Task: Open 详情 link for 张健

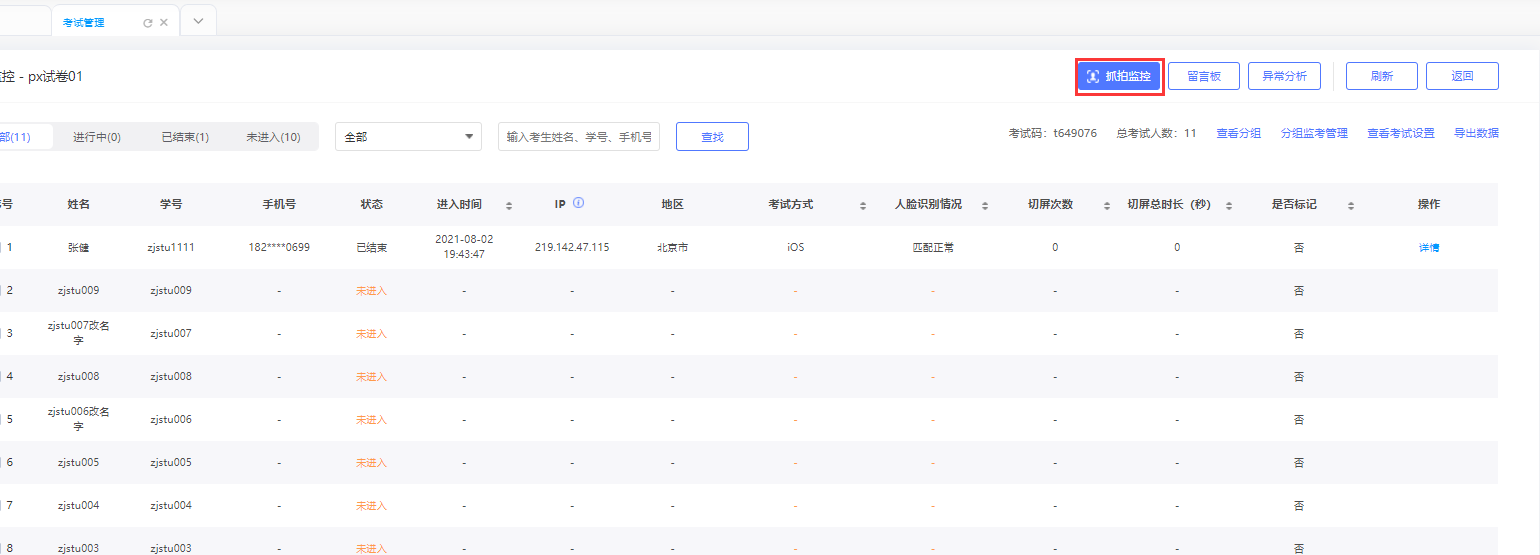Action: [x=1429, y=247]
